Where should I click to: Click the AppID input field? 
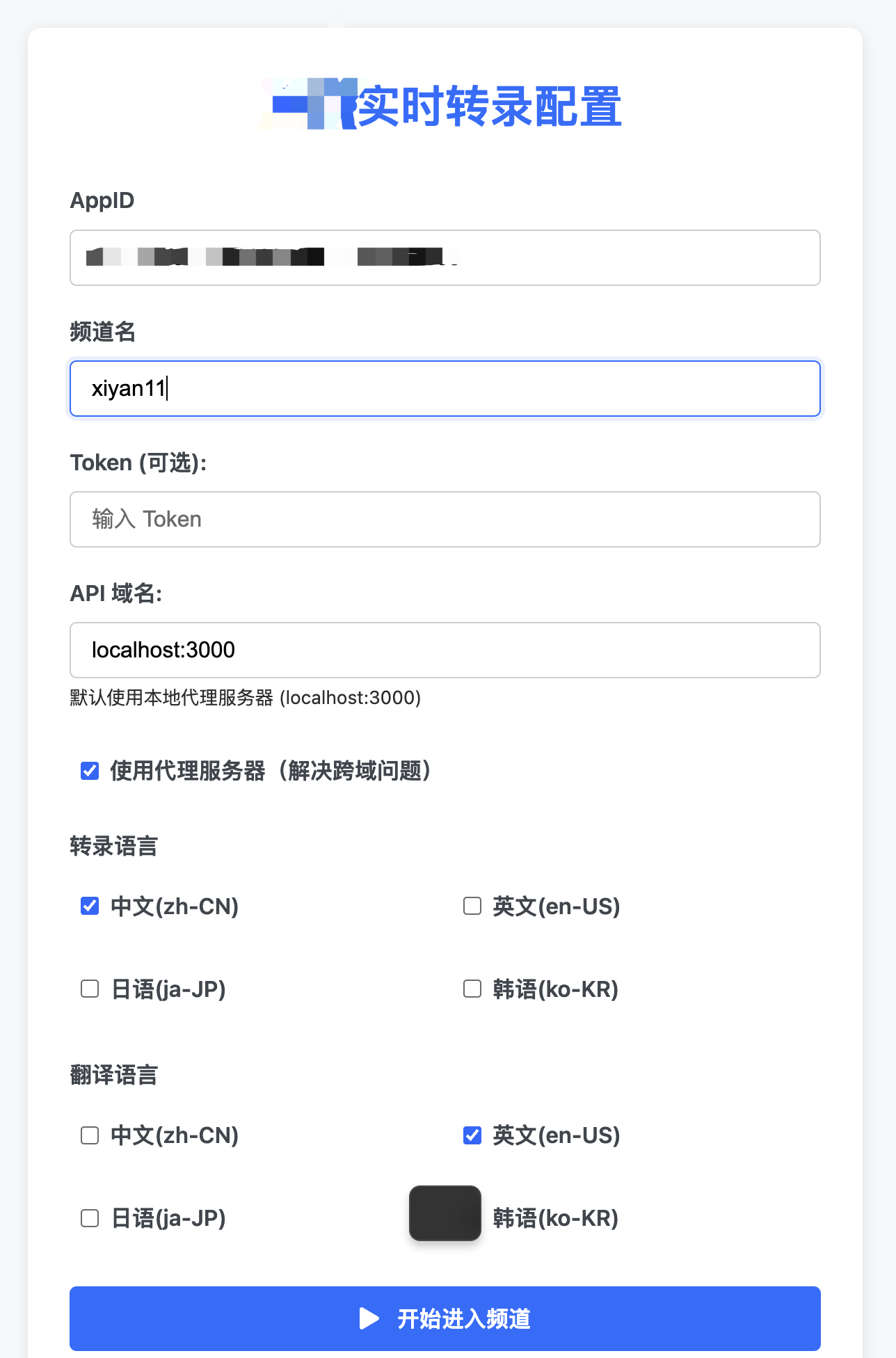pyautogui.click(x=445, y=257)
